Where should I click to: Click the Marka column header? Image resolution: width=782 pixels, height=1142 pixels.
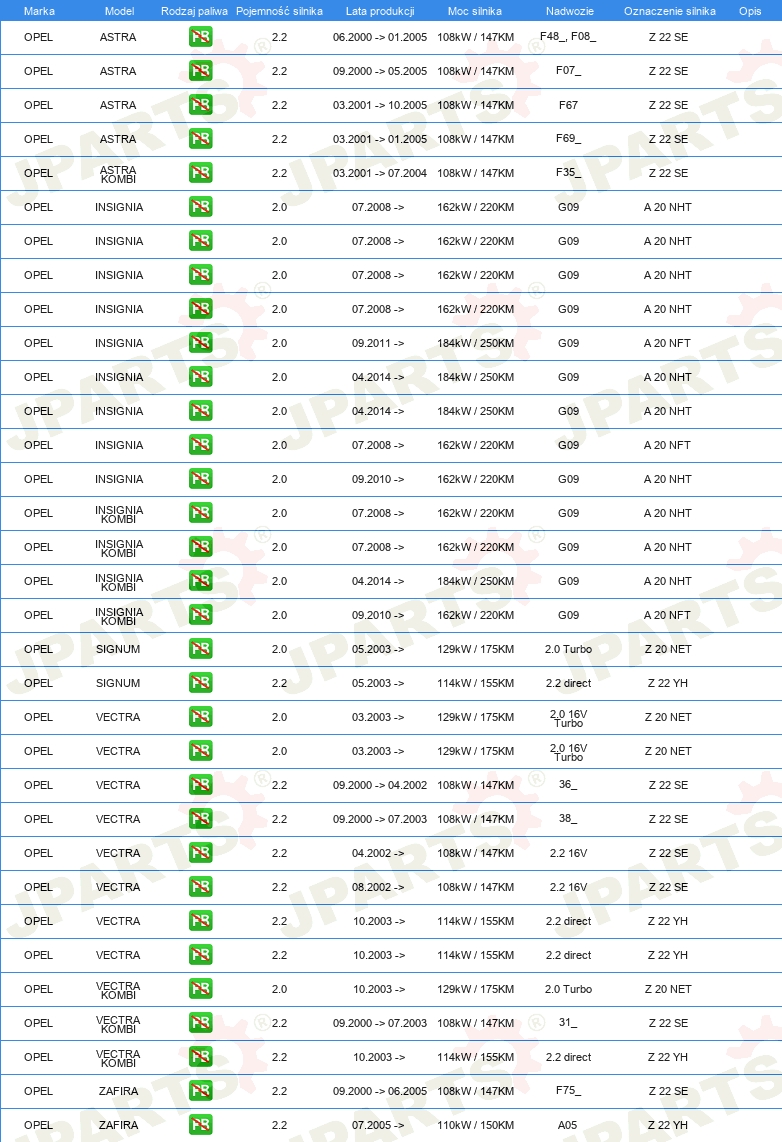tap(39, 11)
